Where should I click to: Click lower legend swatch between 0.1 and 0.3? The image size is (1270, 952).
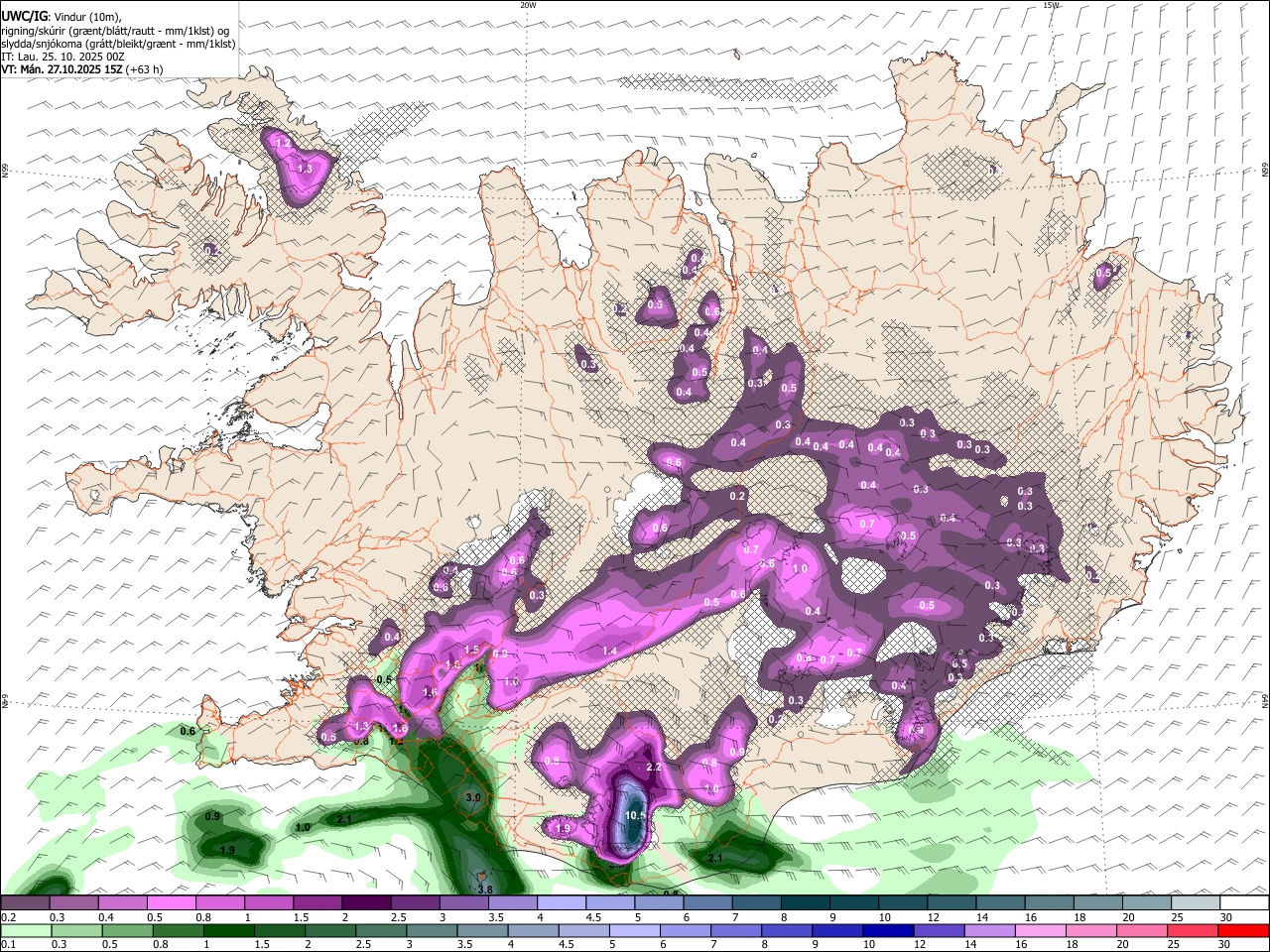point(26,930)
